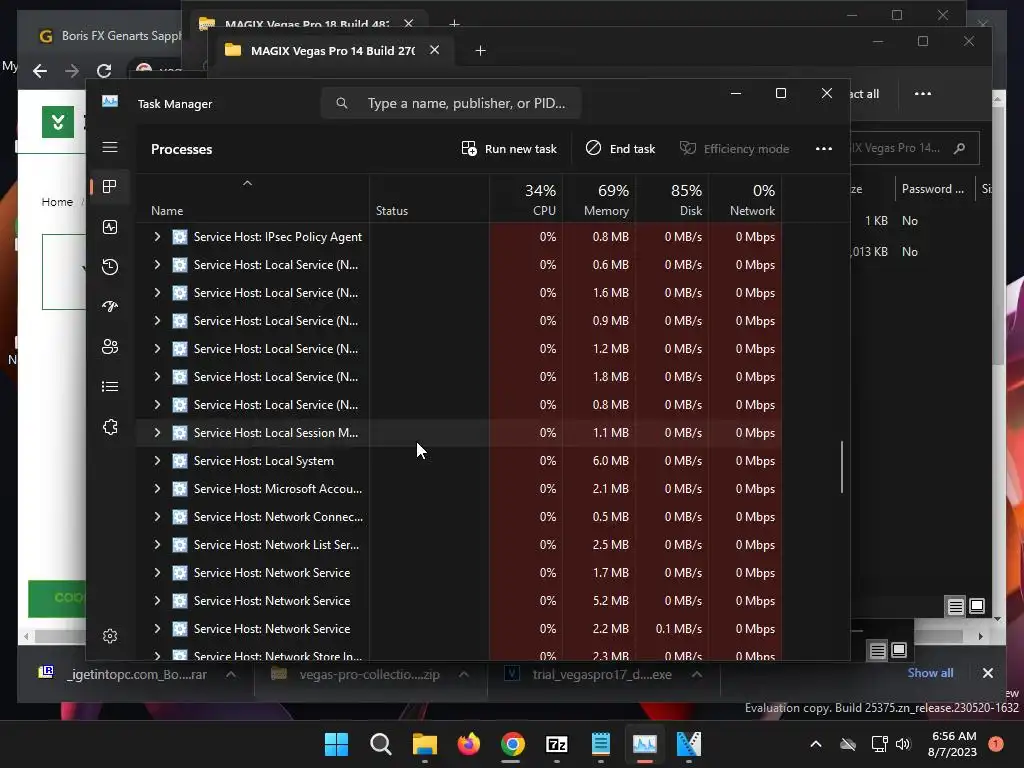Click the back arrow in the Chrome window
This screenshot has width=1024, height=768.
40,71
